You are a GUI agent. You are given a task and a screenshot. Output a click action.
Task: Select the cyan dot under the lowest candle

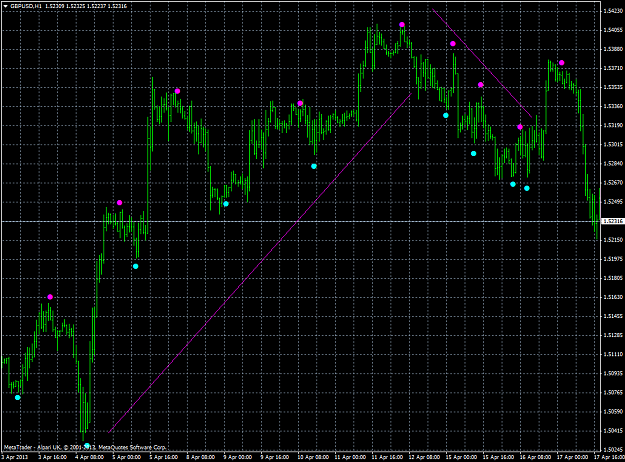(x=87, y=445)
